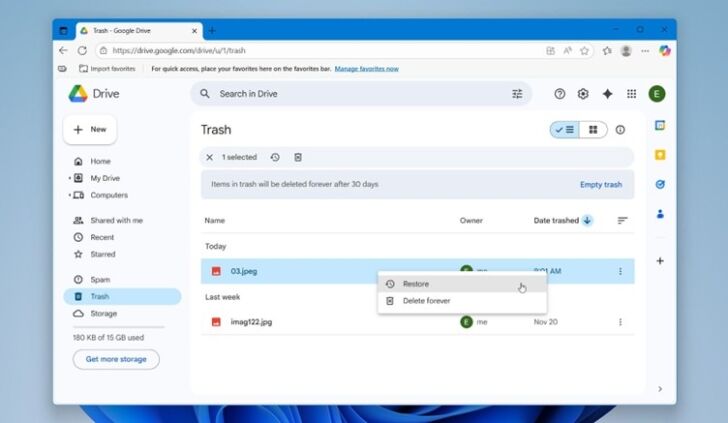Image resolution: width=728 pixels, height=423 pixels.
Task: Expand Computers tree arrow
Action: tap(70, 195)
